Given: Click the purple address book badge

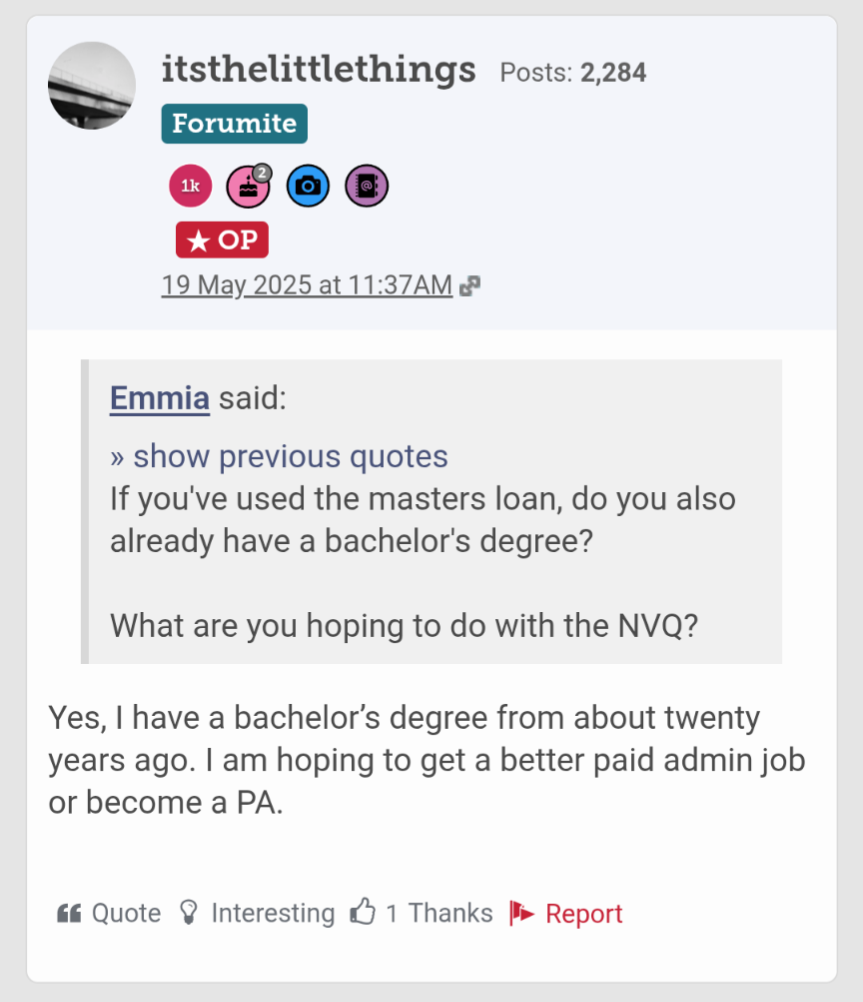Looking at the screenshot, I should tap(366, 186).
